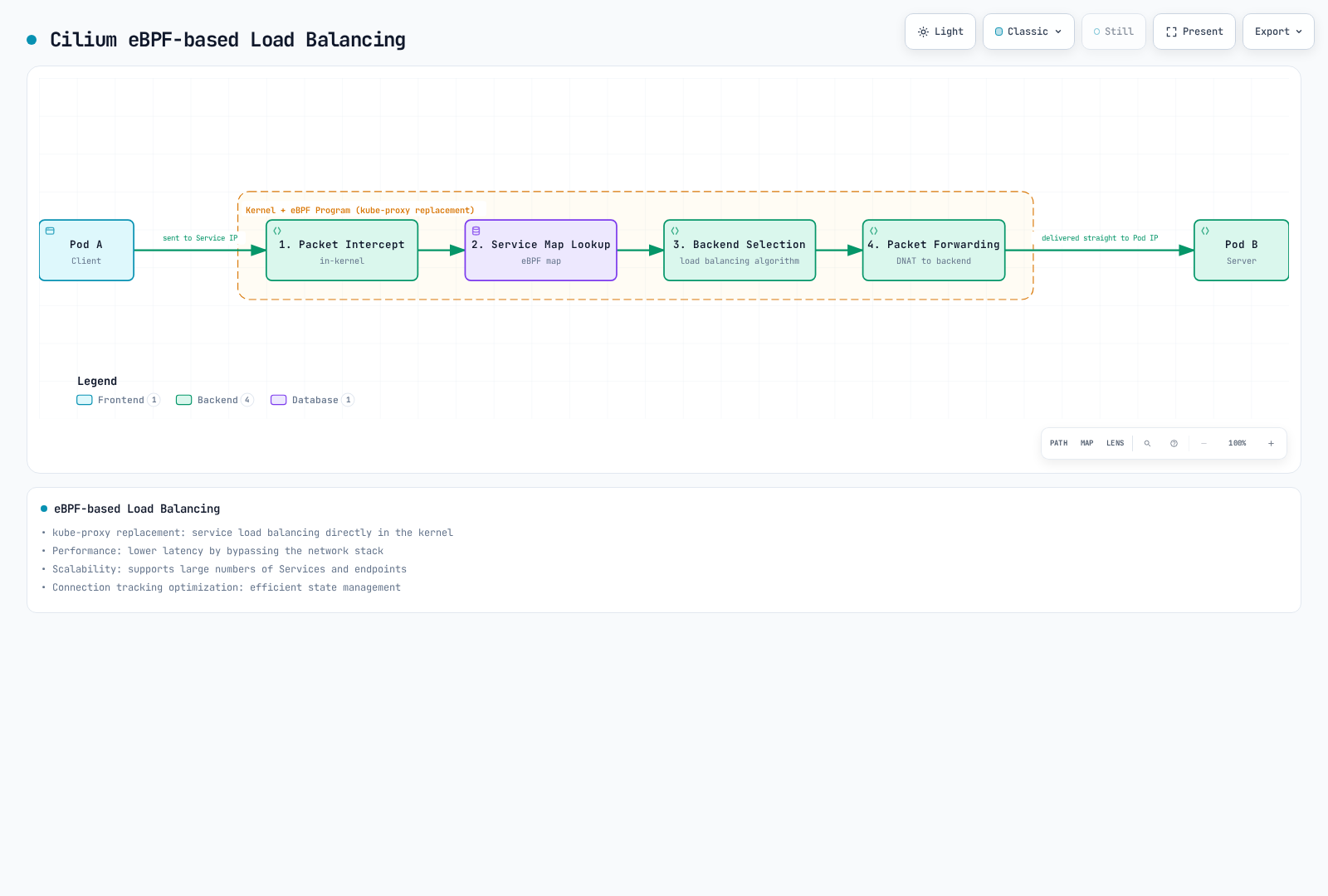Enable MAP mode in canvas toolbar

point(1087,443)
